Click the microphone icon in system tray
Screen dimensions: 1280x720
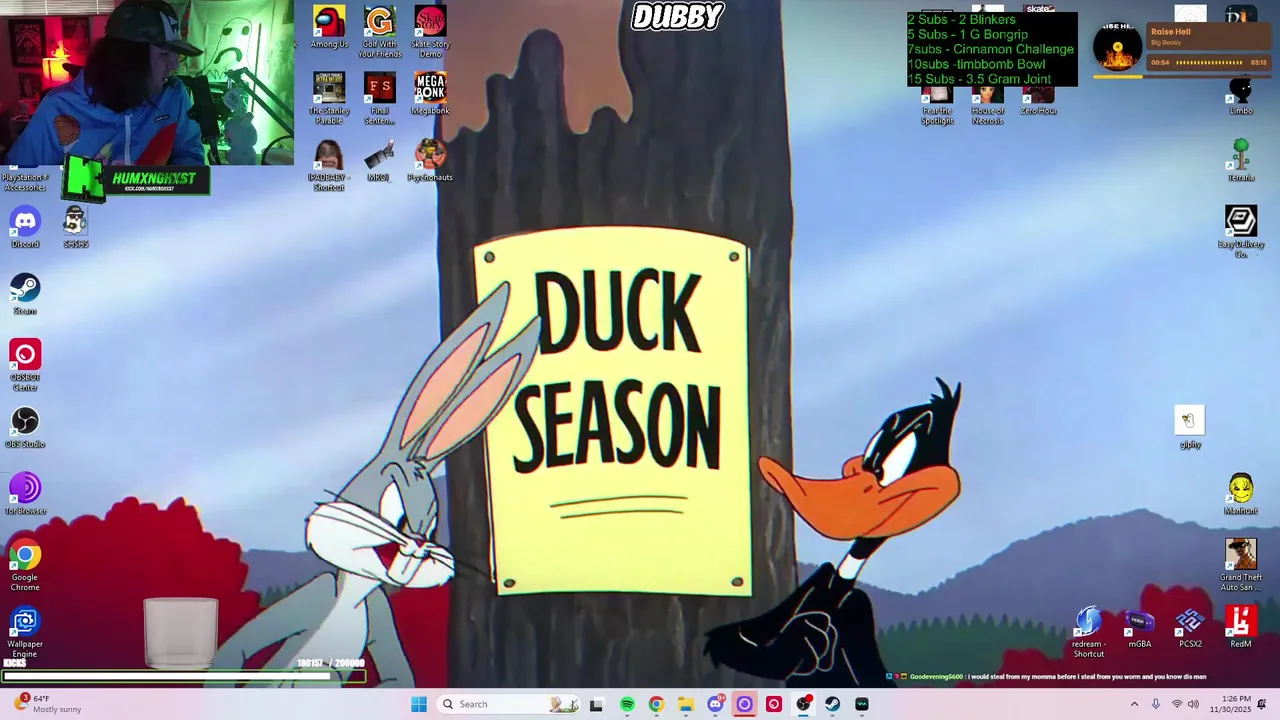click(x=1156, y=704)
